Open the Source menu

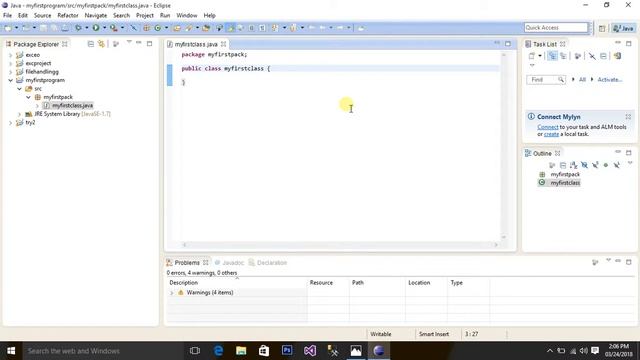(x=42, y=16)
